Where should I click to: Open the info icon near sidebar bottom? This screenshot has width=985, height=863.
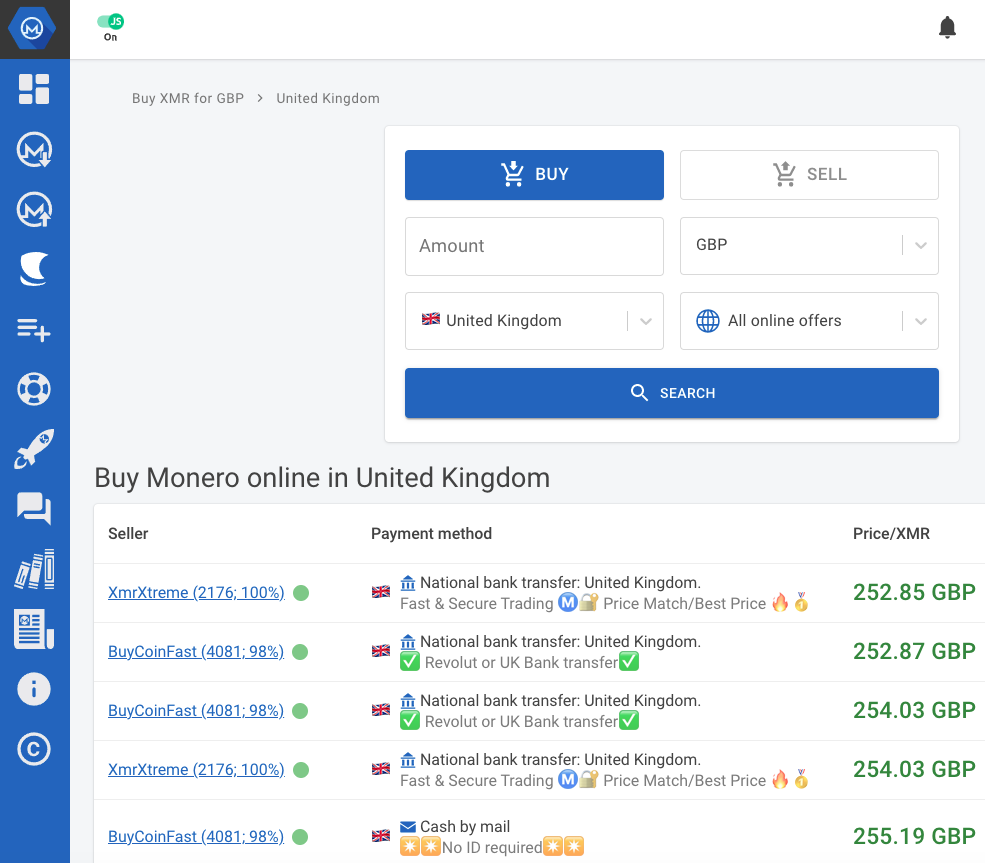pyautogui.click(x=34, y=689)
